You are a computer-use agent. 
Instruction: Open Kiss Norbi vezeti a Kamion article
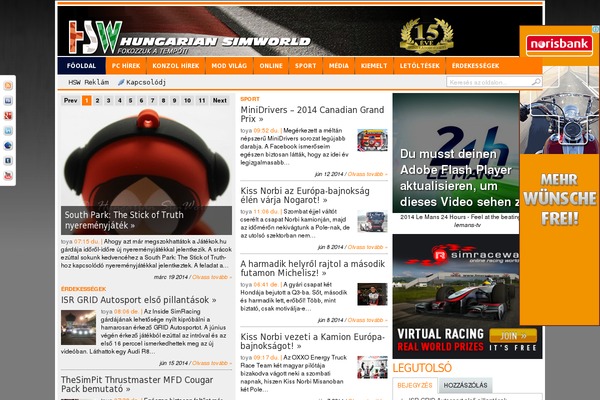click(x=312, y=341)
